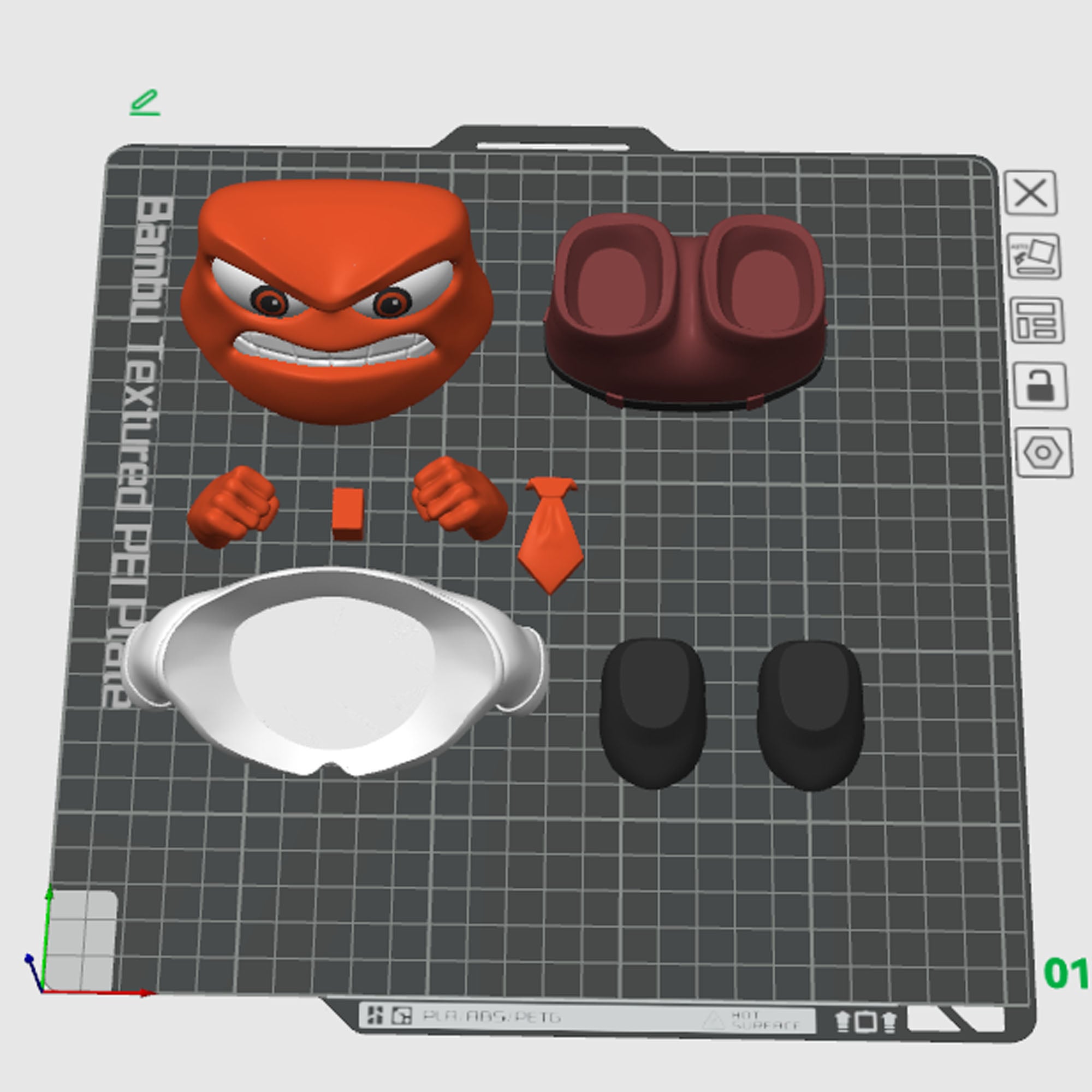Select the small orange rectangular block
1092x1092 pixels.
pos(348,514)
